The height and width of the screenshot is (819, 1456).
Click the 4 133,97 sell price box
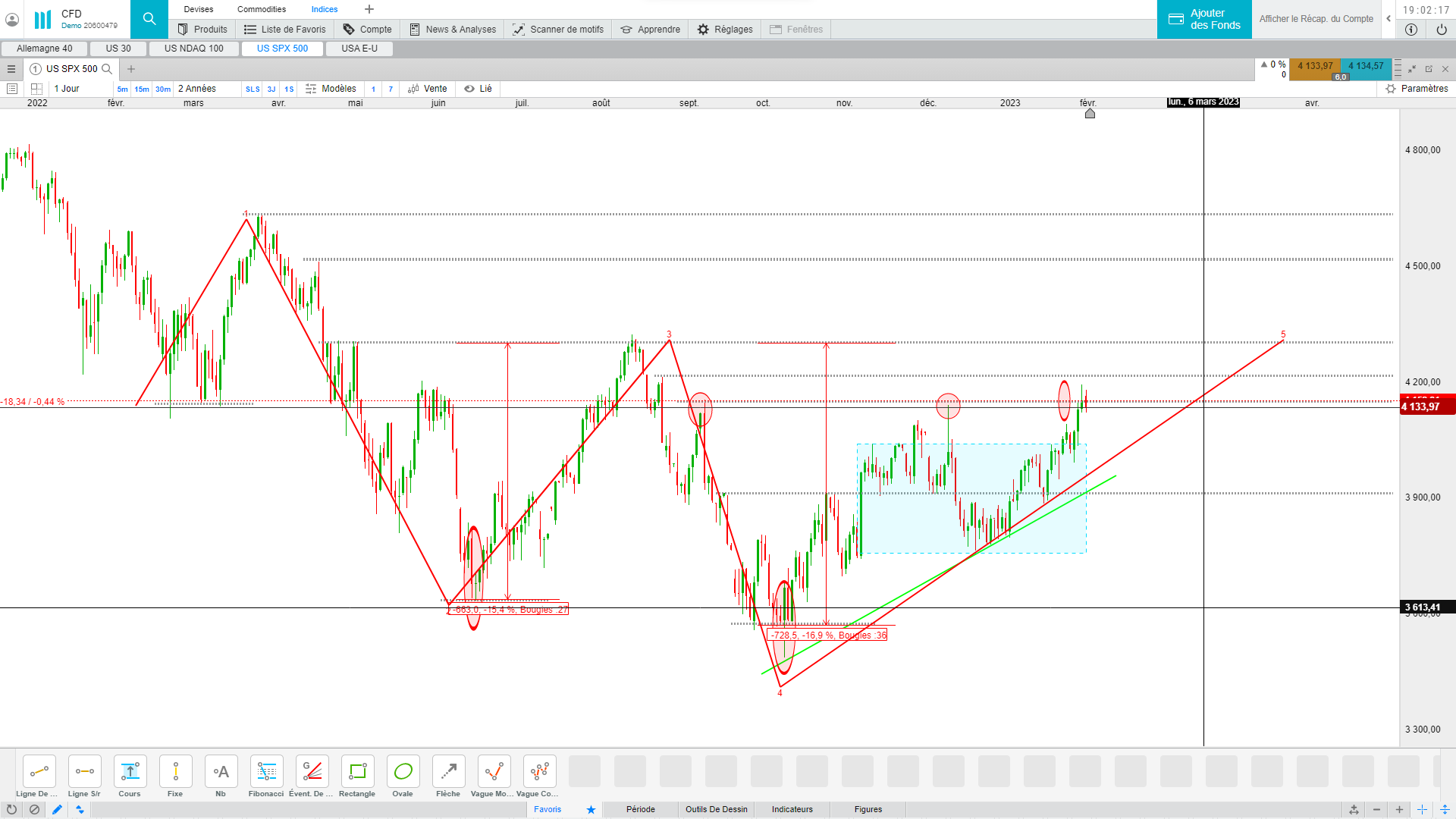tap(1314, 67)
